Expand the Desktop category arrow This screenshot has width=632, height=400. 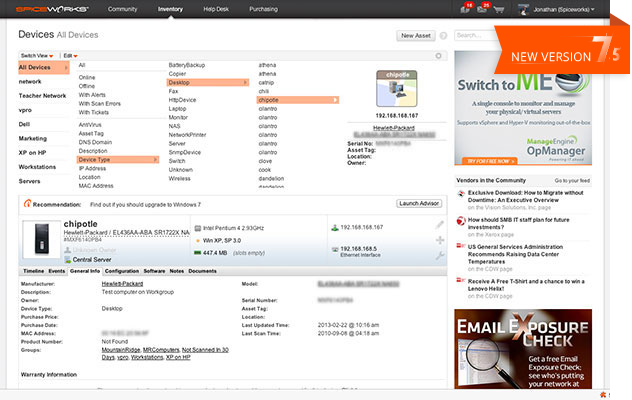coord(245,82)
